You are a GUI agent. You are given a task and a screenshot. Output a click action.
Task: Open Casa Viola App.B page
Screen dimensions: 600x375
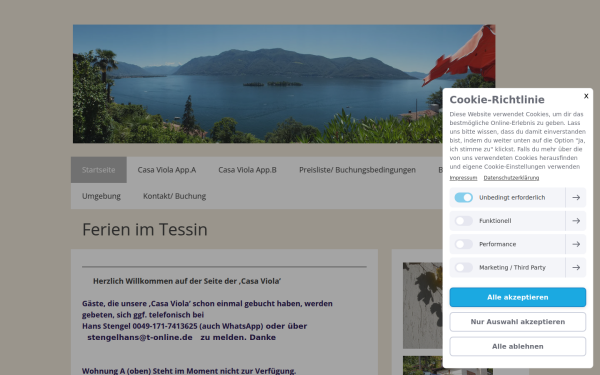247,170
